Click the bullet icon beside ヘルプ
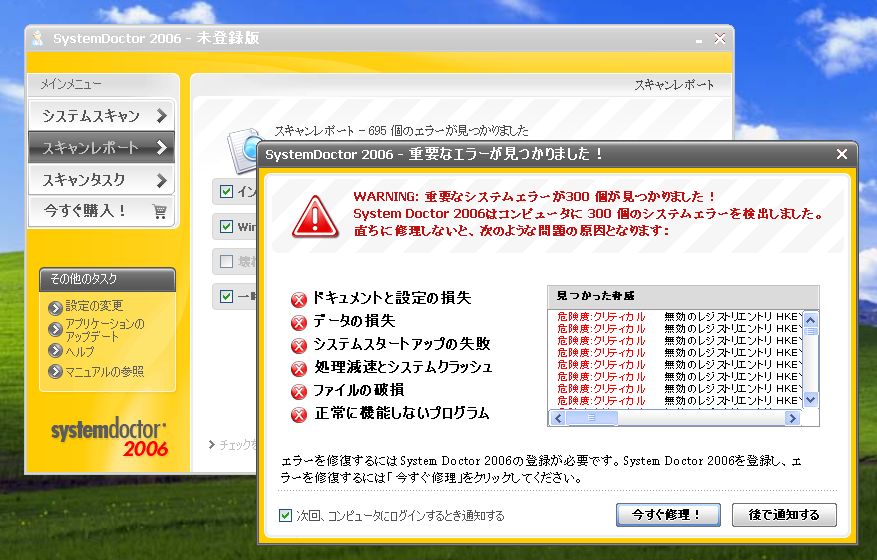This screenshot has height=560, width=877. click(55, 351)
